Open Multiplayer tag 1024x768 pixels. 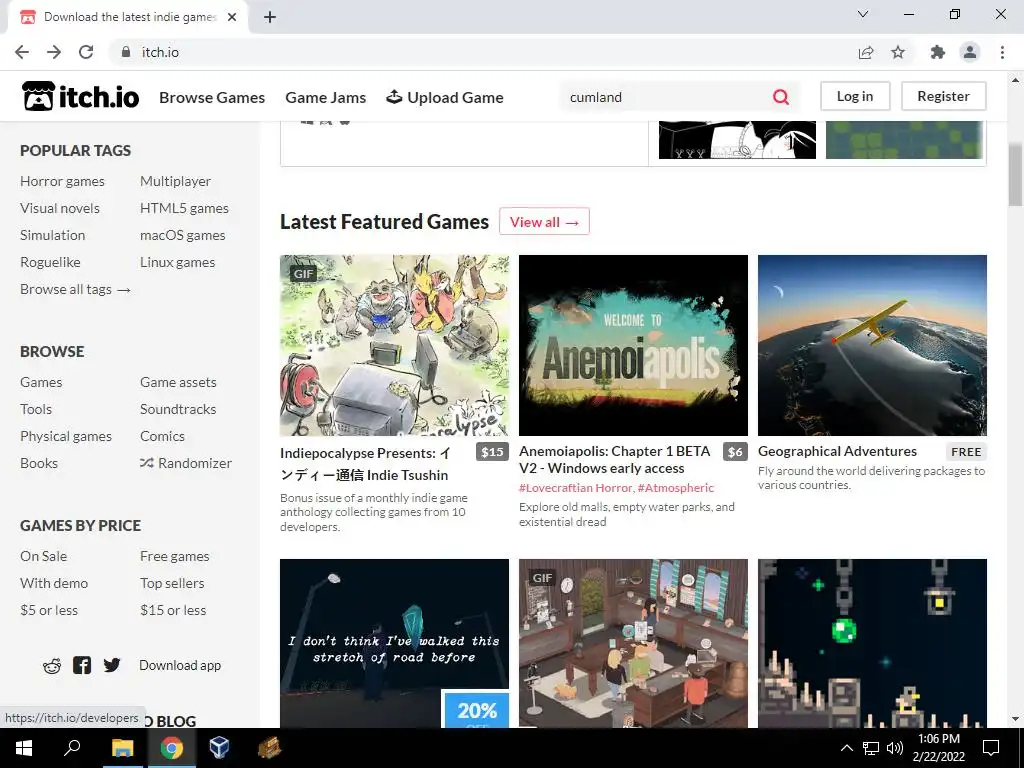(x=176, y=181)
